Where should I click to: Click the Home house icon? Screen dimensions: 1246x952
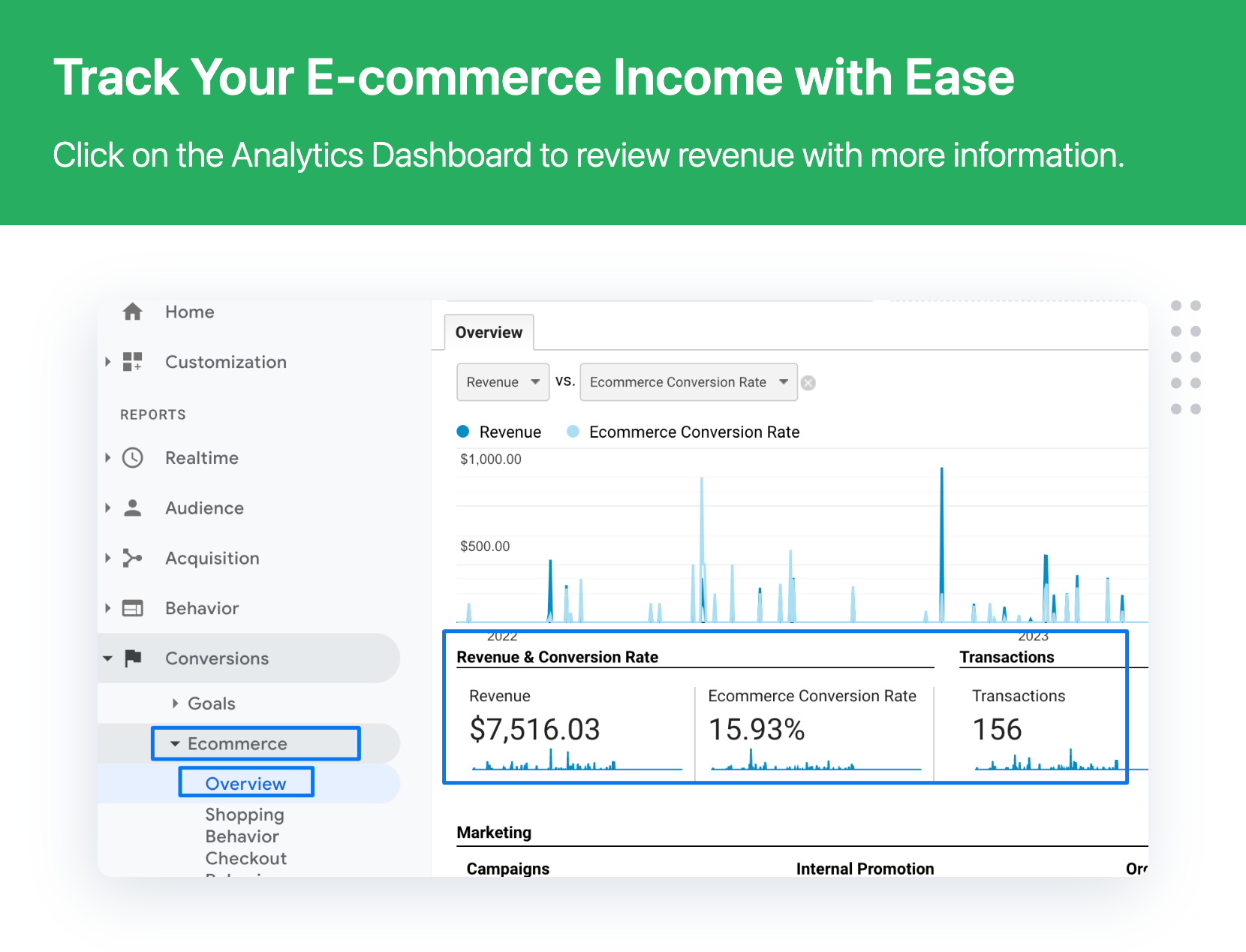click(132, 312)
